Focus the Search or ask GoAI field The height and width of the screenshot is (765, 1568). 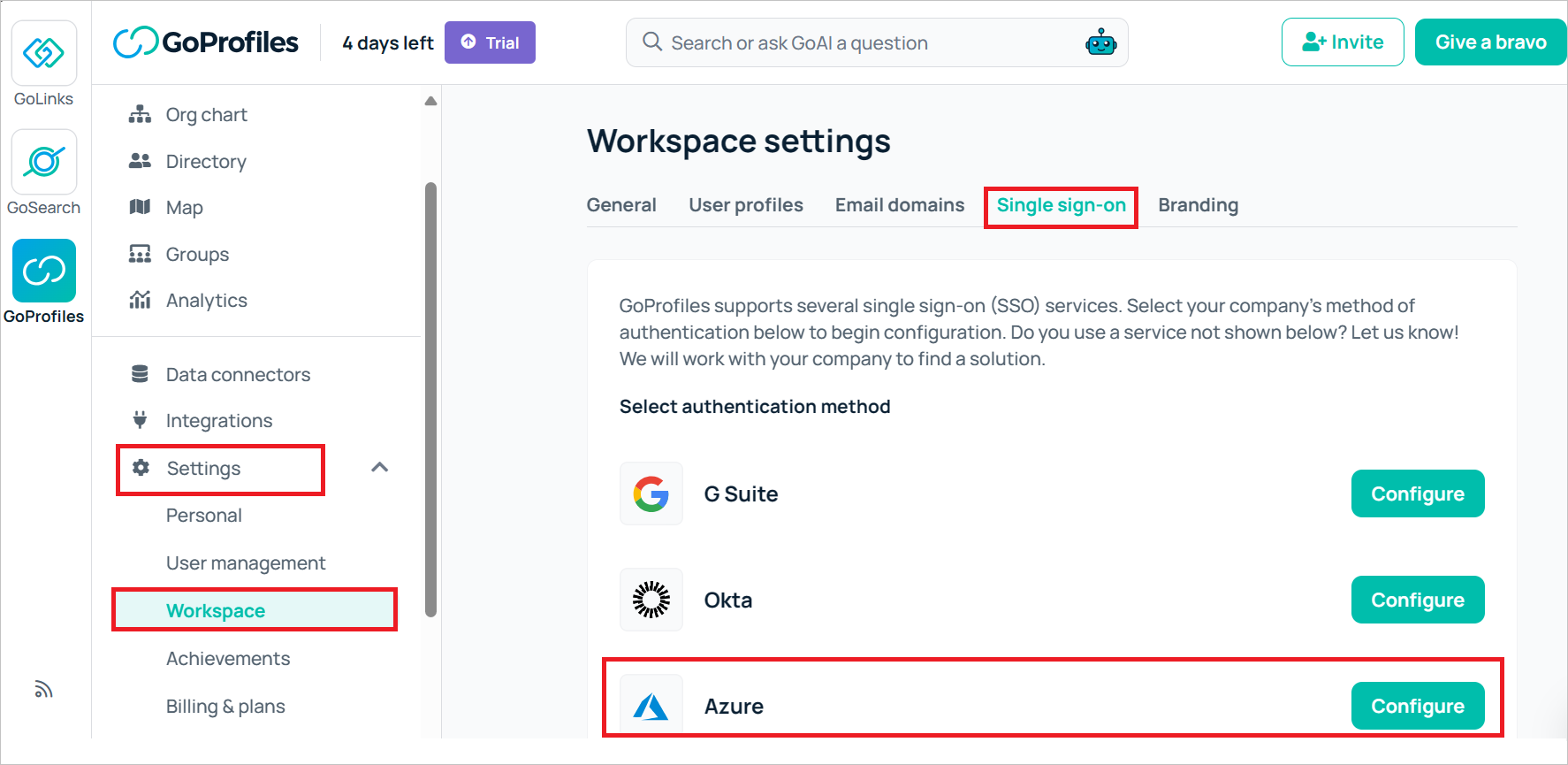(877, 42)
